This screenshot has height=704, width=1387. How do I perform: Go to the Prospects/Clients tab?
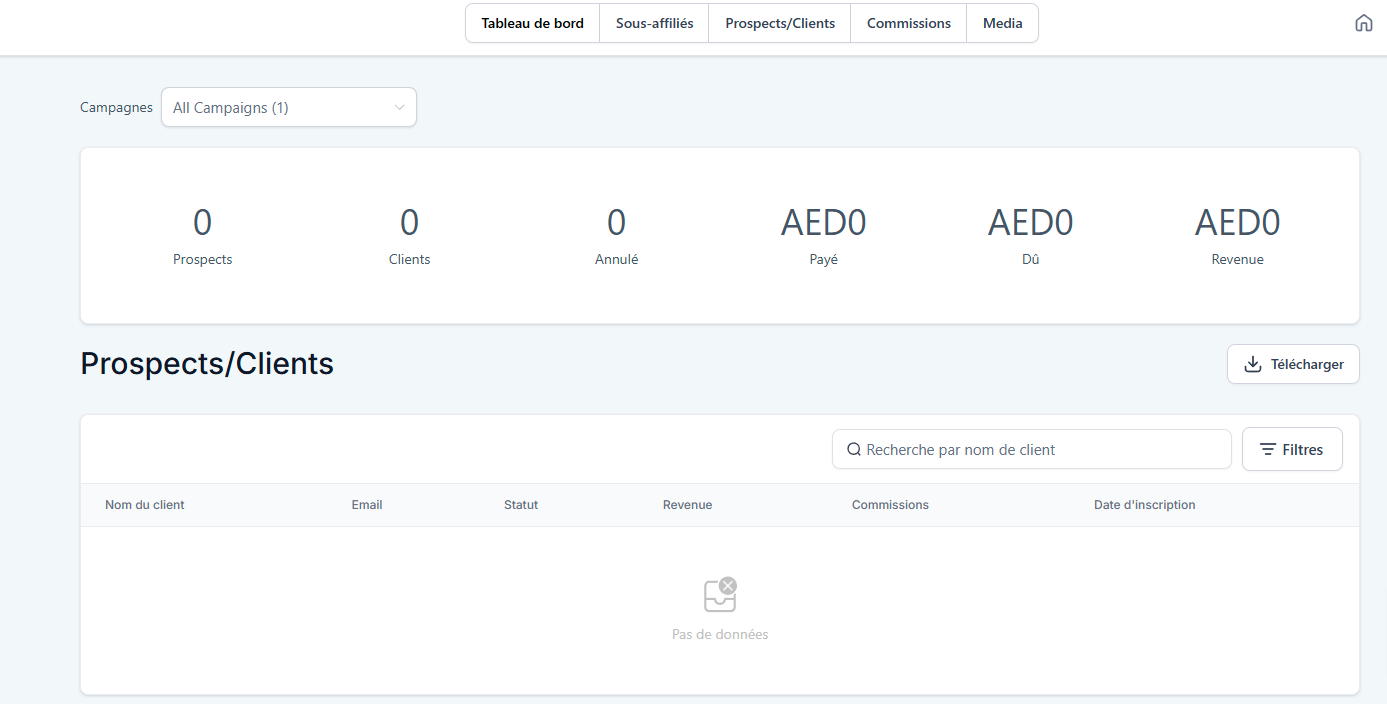(780, 23)
